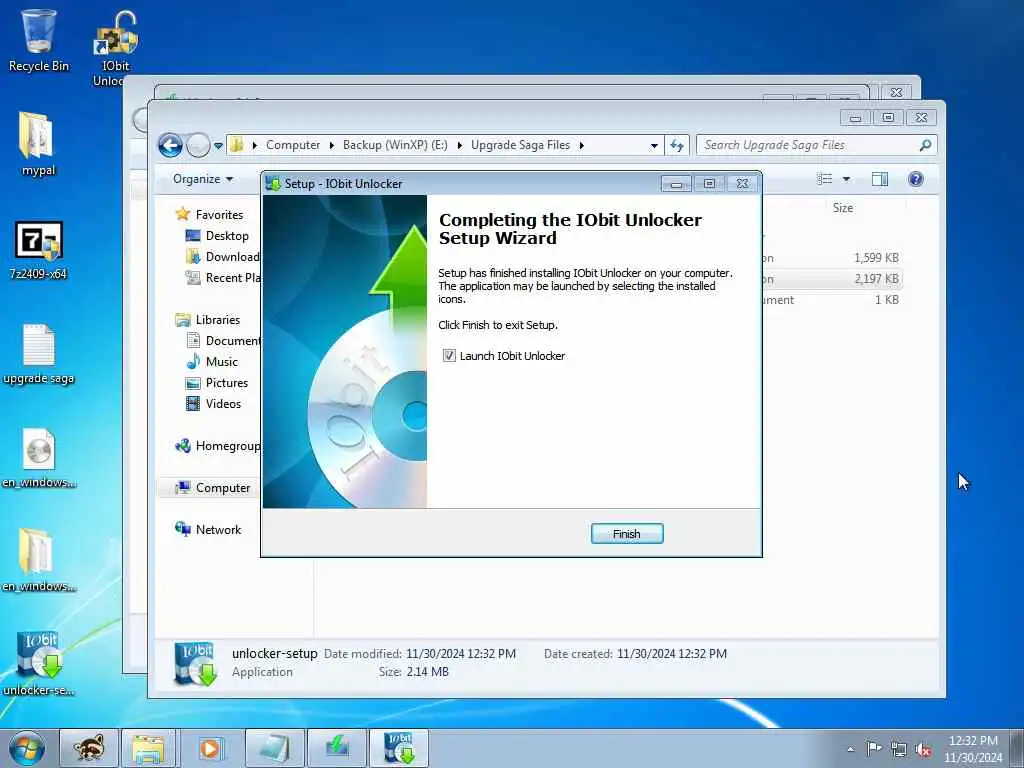
Task: Close the Setup - IObit Unlocker window
Action: click(743, 184)
